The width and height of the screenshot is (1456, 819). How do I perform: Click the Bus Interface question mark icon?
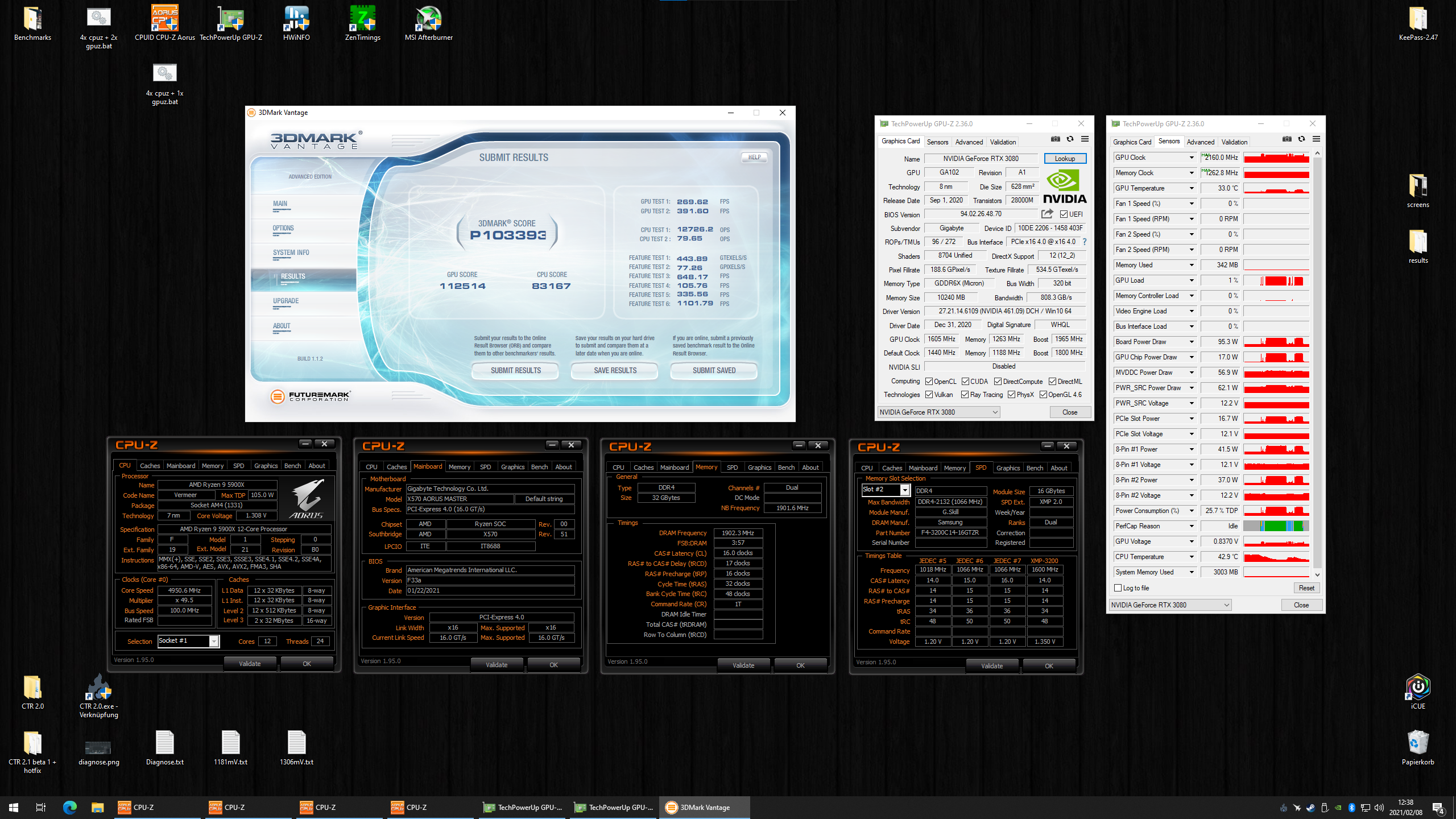click(x=1084, y=242)
